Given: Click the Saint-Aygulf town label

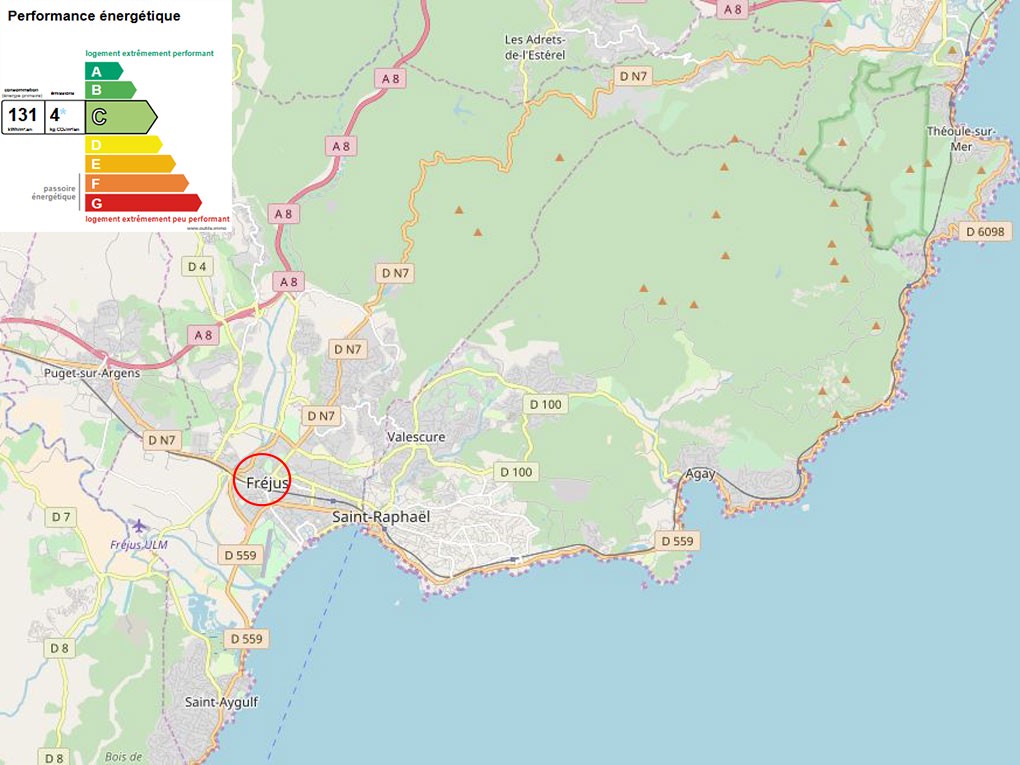Looking at the screenshot, I should pyautogui.click(x=221, y=702).
